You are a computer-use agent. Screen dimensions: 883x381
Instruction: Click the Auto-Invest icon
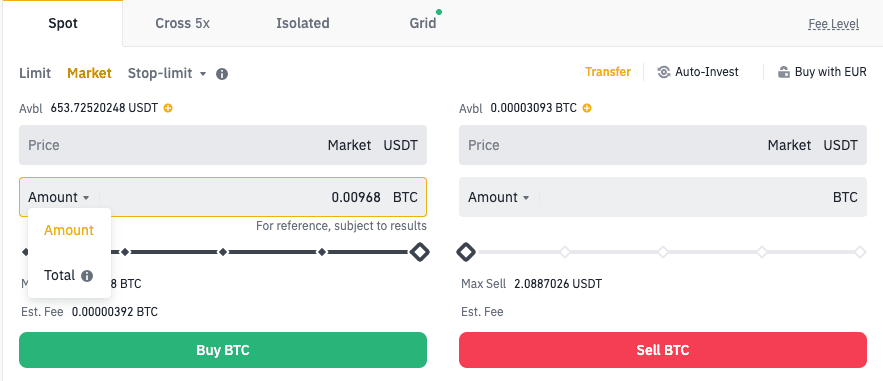click(664, 72)
